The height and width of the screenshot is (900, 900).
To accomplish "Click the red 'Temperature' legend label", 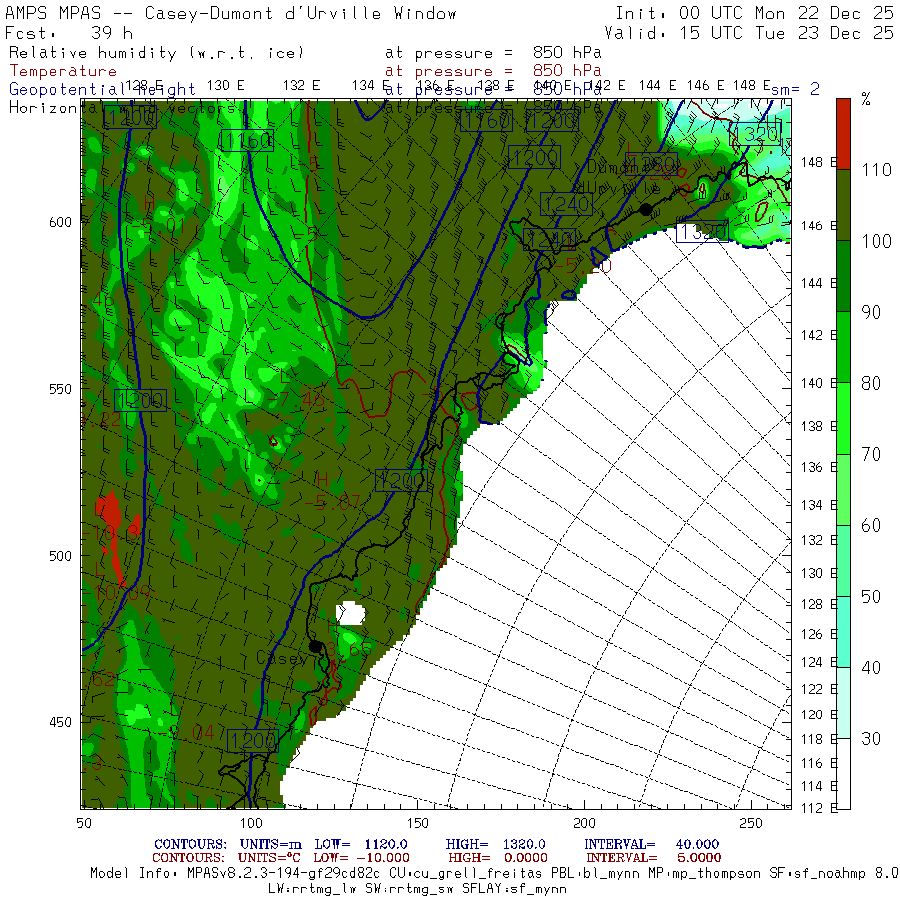I will pos(63,71).
